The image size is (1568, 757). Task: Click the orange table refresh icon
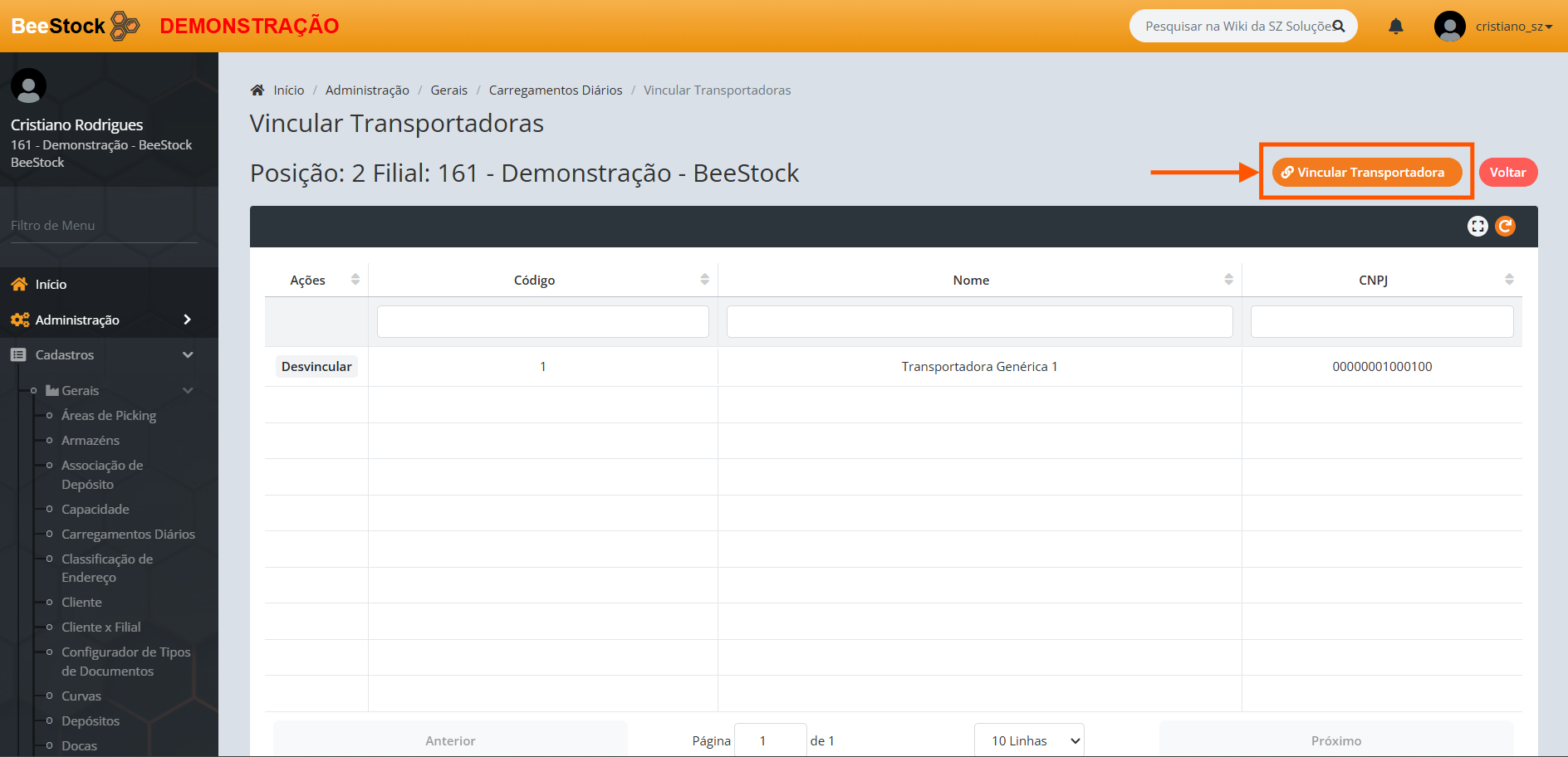point(1505,227)
